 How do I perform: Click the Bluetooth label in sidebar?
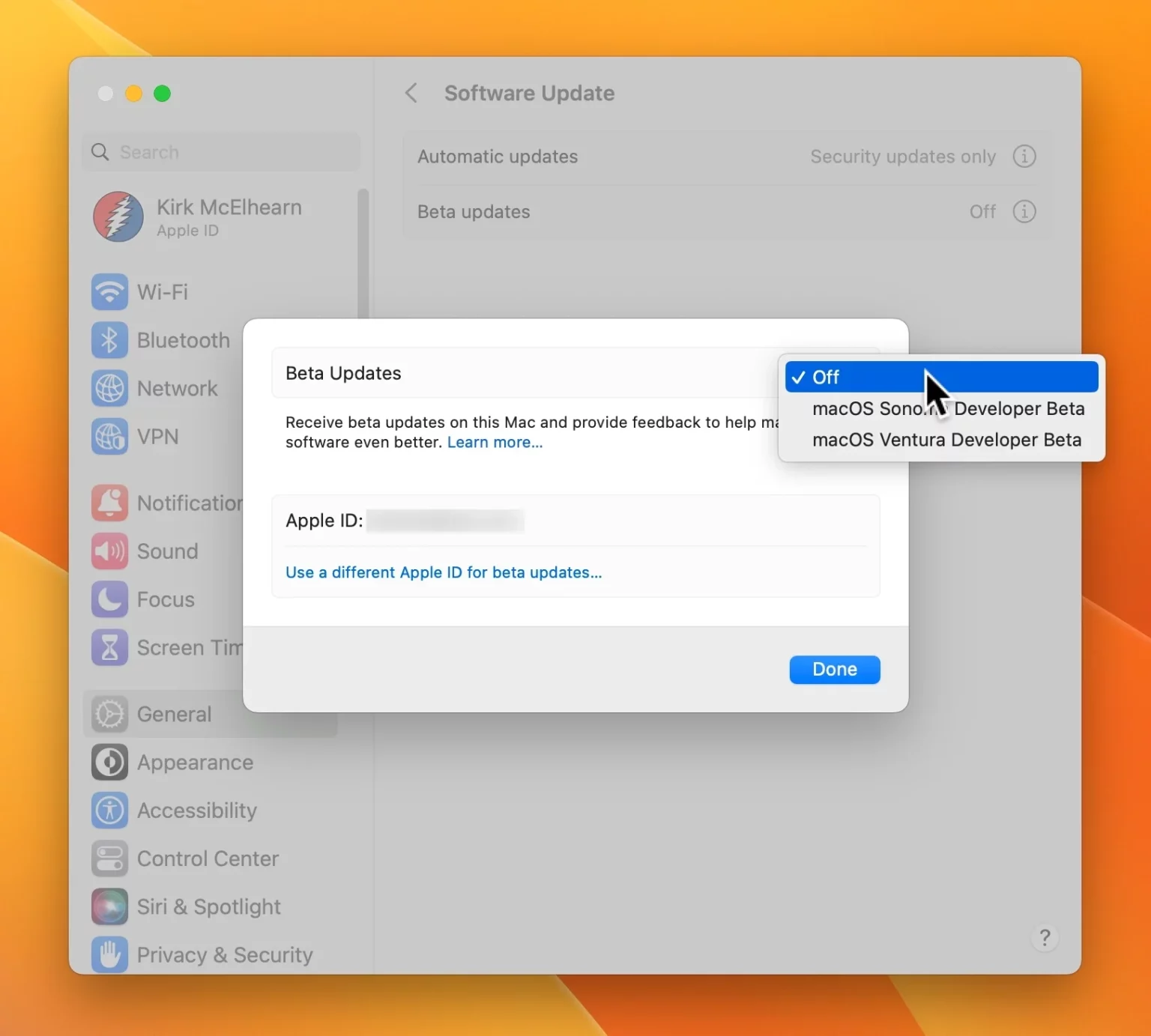[184, 340]
